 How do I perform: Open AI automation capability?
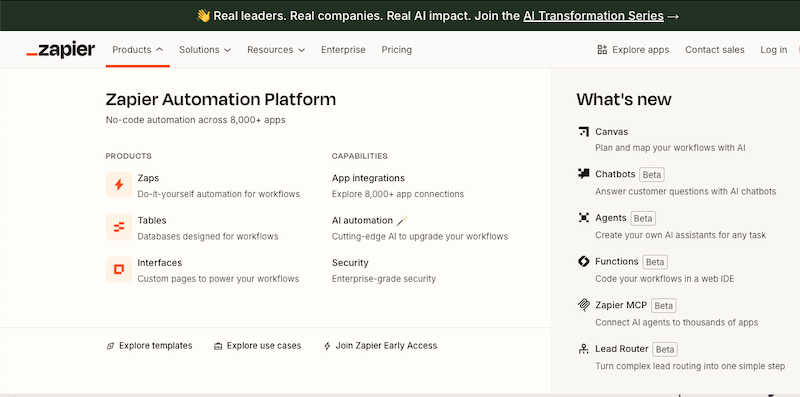pos(362,220)
